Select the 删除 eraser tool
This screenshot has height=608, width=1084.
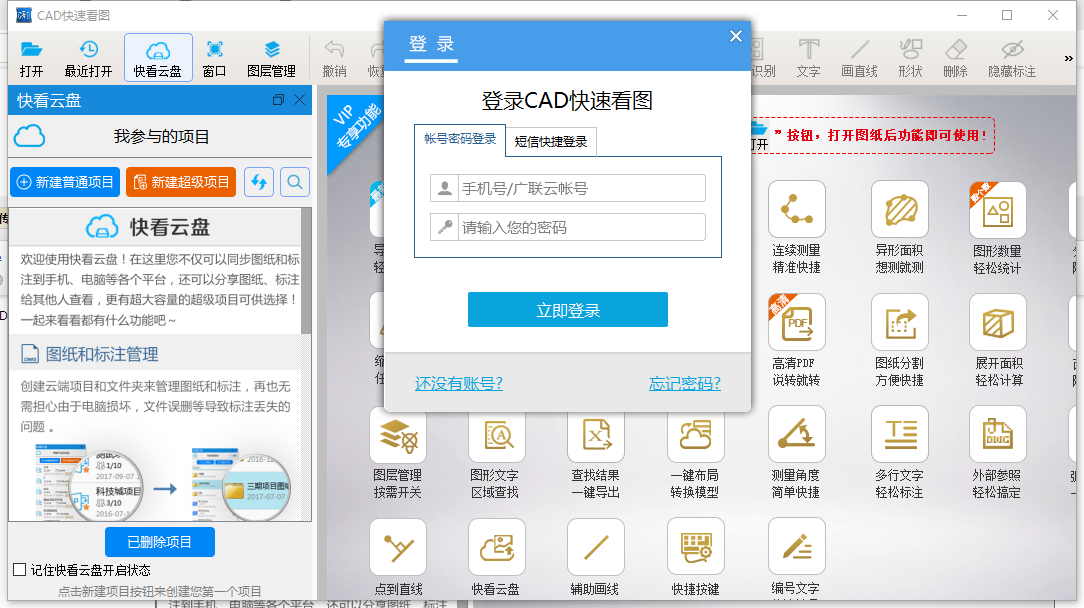955,58
